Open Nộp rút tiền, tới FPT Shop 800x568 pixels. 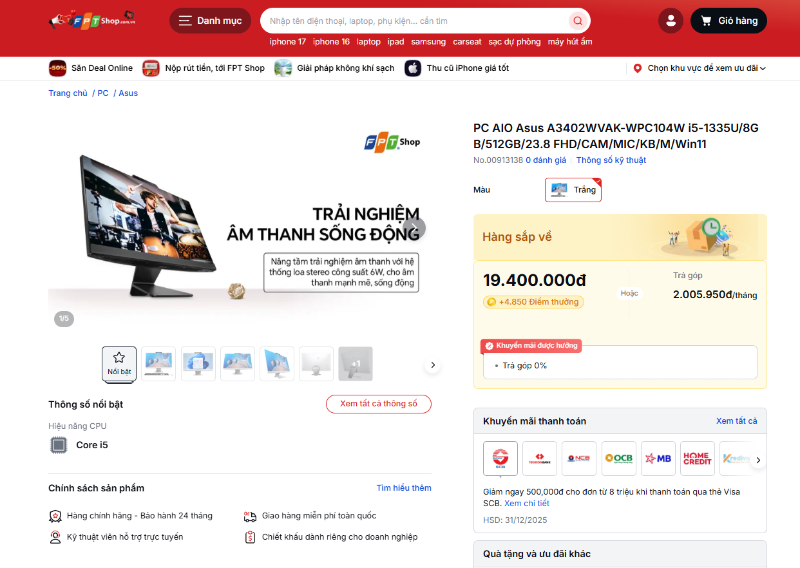click(204, 68)
